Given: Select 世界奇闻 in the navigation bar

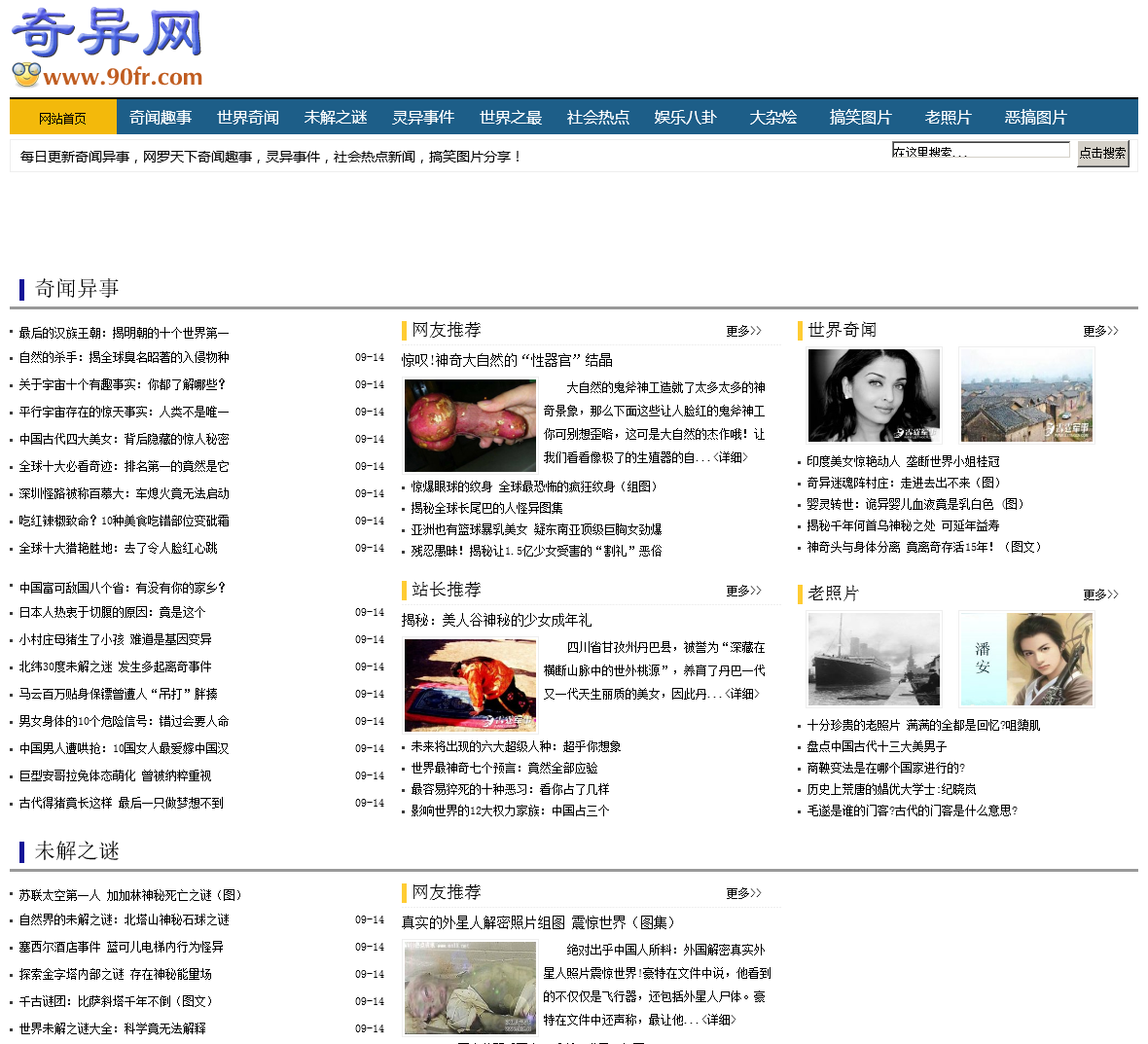Looking at the screenshot, I should tap(247, 117).
